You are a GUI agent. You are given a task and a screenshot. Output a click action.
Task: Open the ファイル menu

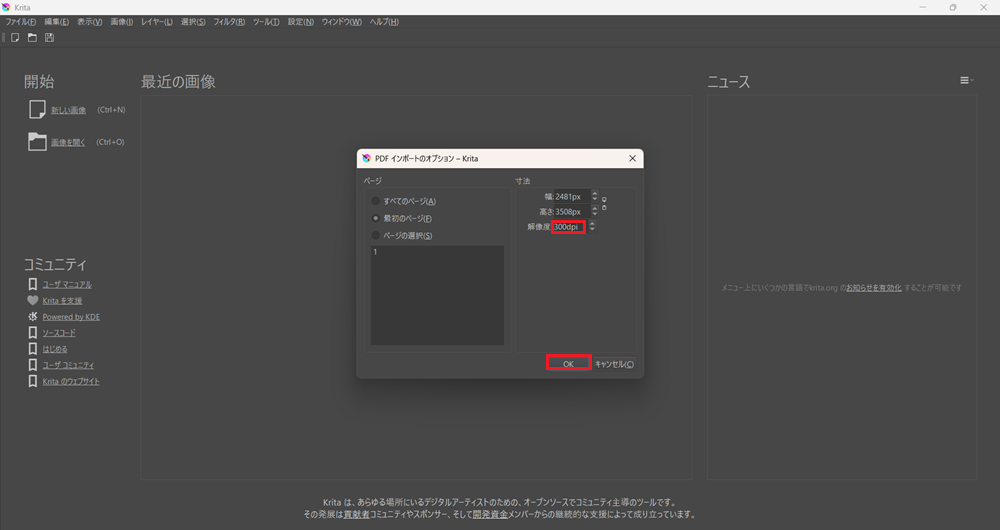[21, 22]
